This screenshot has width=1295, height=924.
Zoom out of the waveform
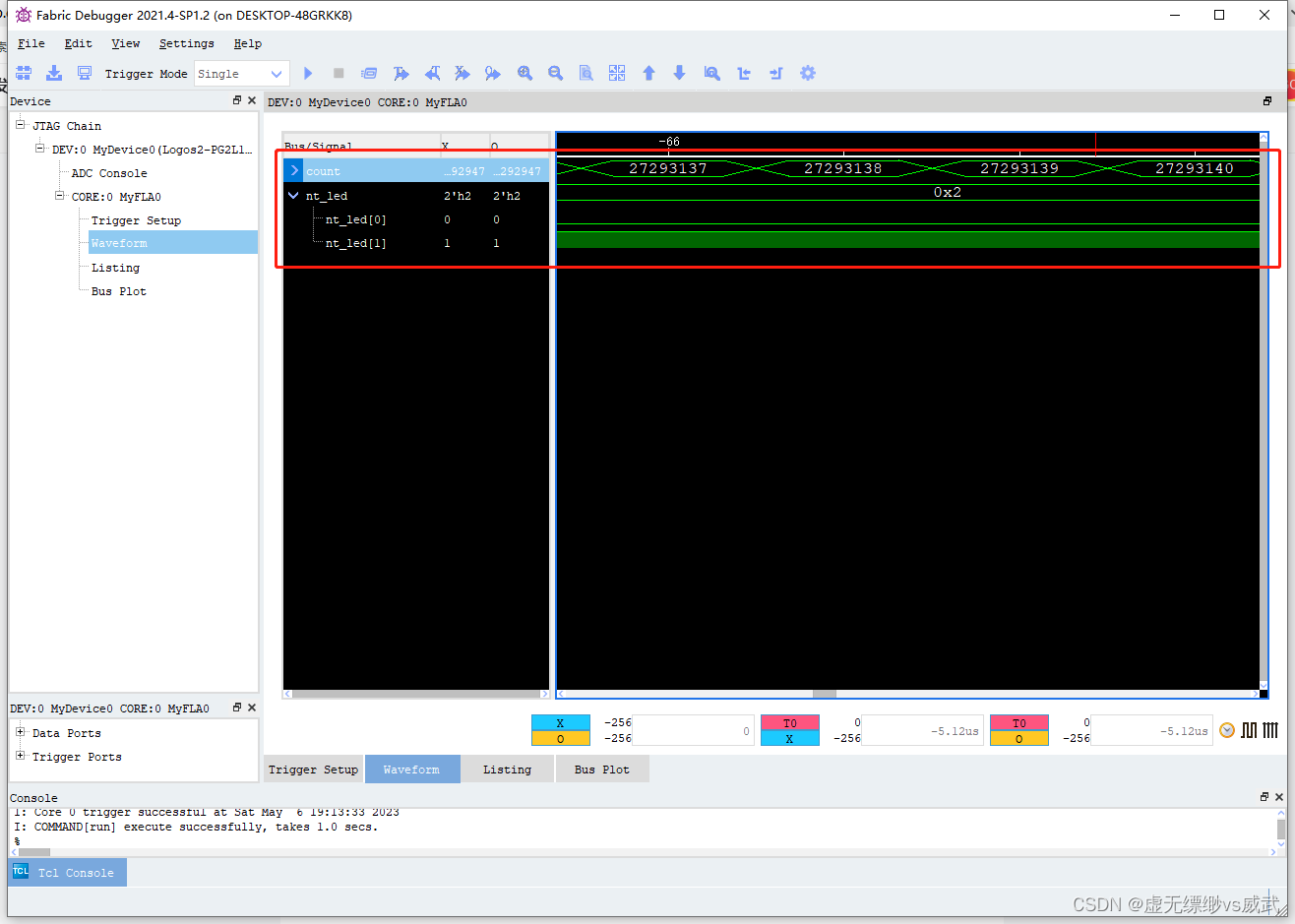pyautogui.click(x=555, y=73)
